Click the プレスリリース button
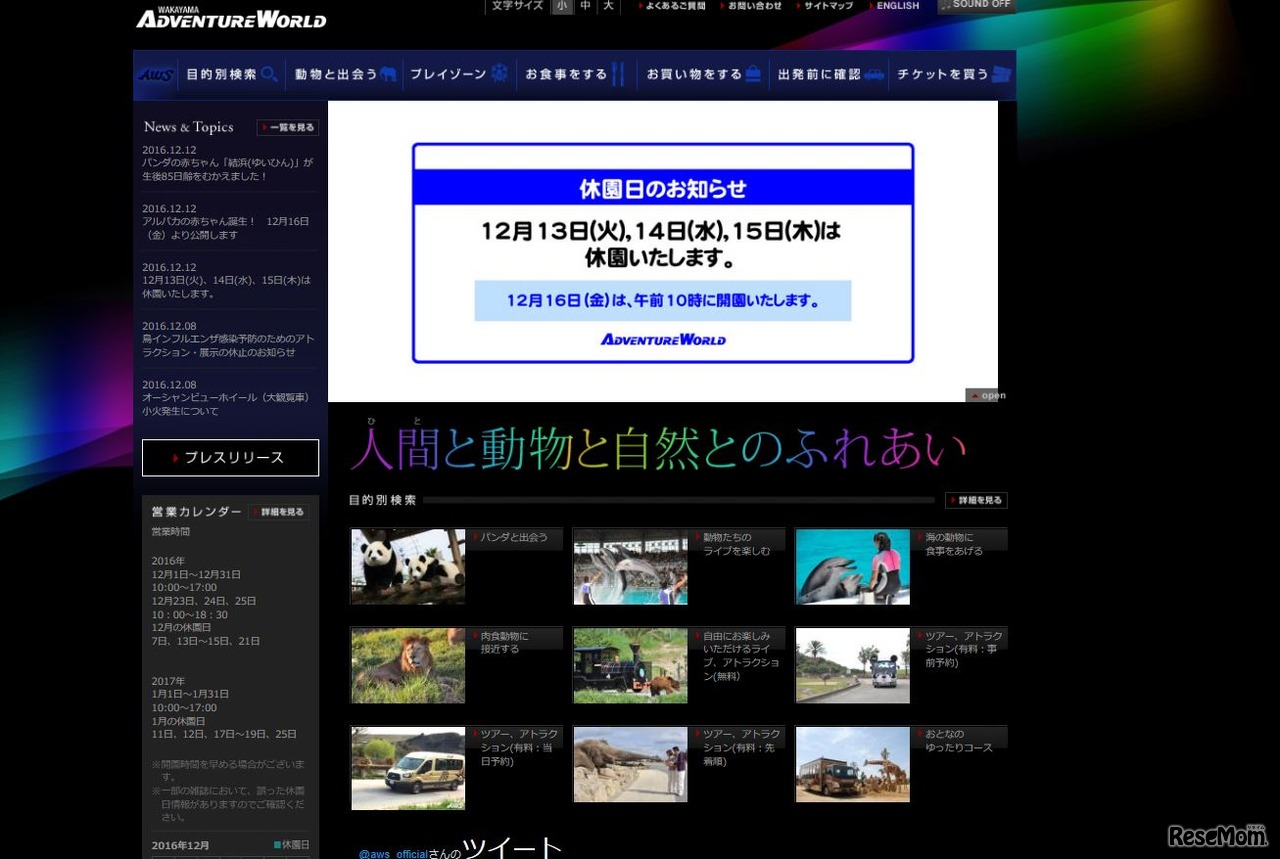The image size is (1280, 859). click(230, 458)
